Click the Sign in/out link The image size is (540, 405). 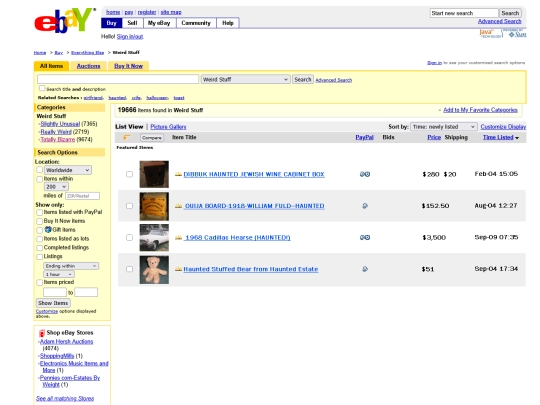click(x=130, y=37)
